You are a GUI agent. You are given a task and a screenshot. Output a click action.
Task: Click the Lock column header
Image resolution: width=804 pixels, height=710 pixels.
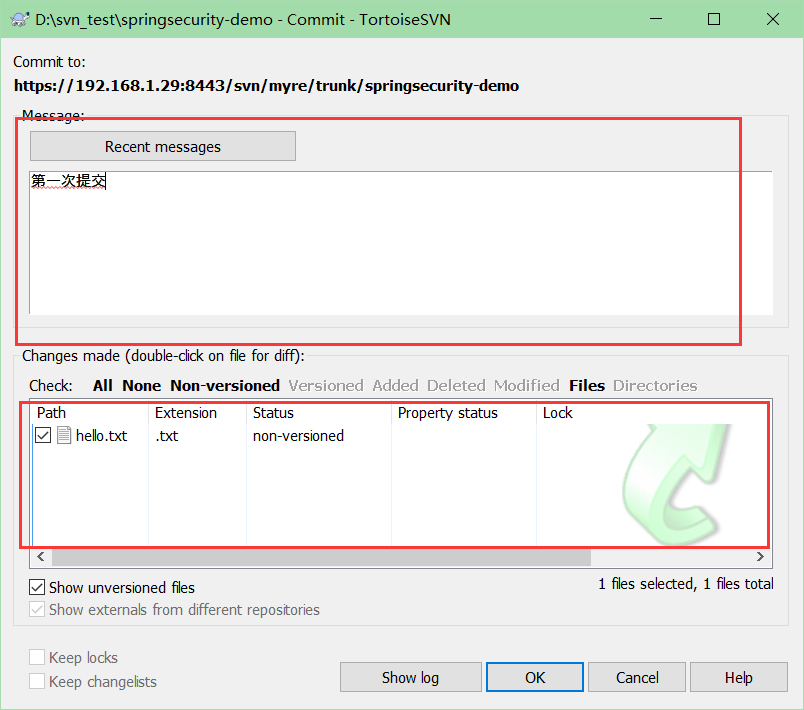coord(557,413)
